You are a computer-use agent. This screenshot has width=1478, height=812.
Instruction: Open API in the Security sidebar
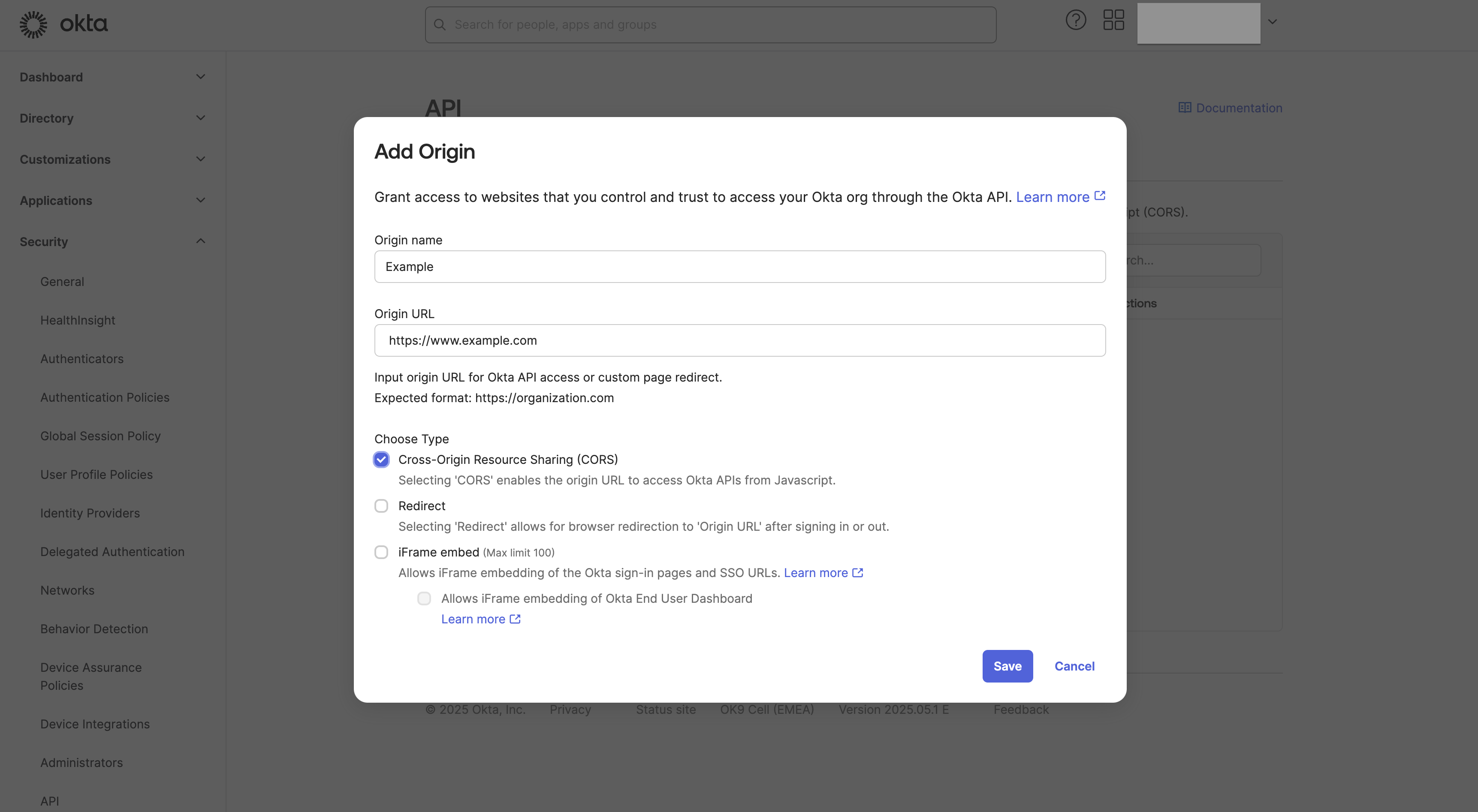click(x=49, y=801)
